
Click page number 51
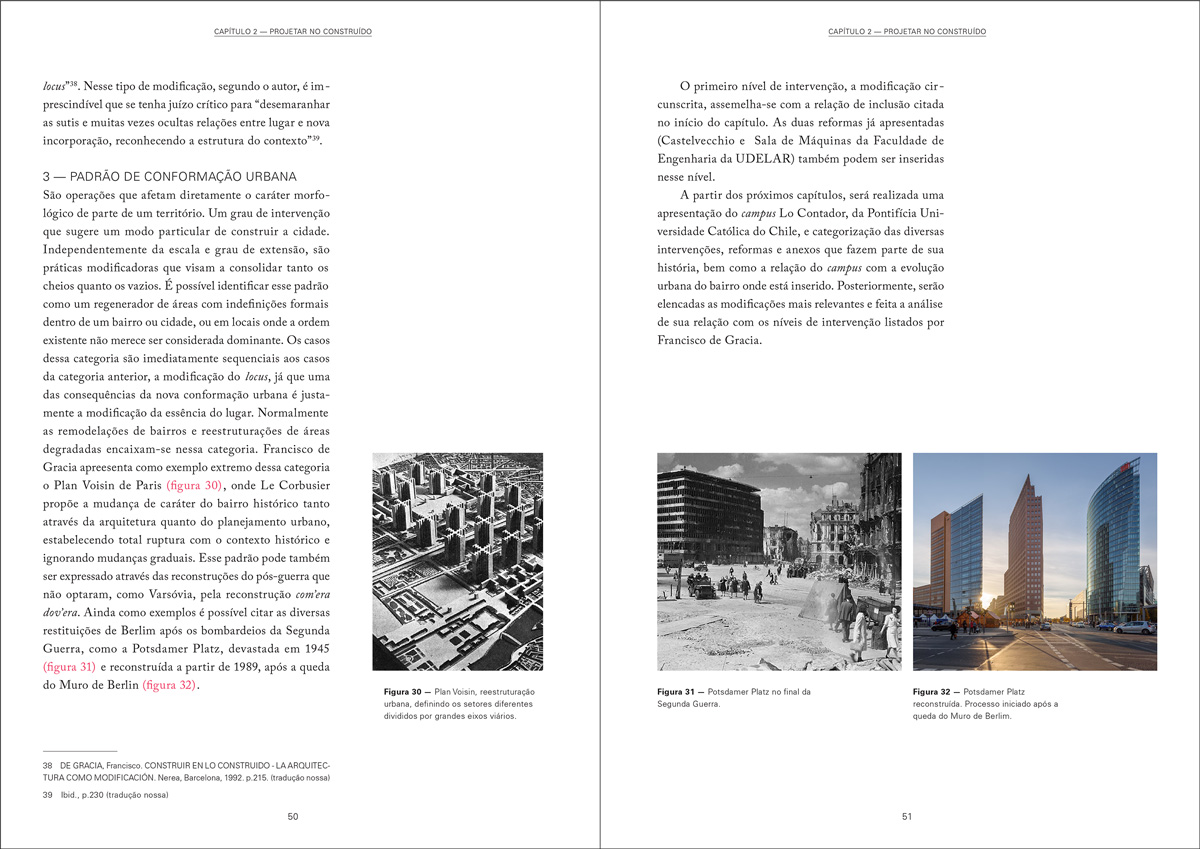[x=907, y=816]
